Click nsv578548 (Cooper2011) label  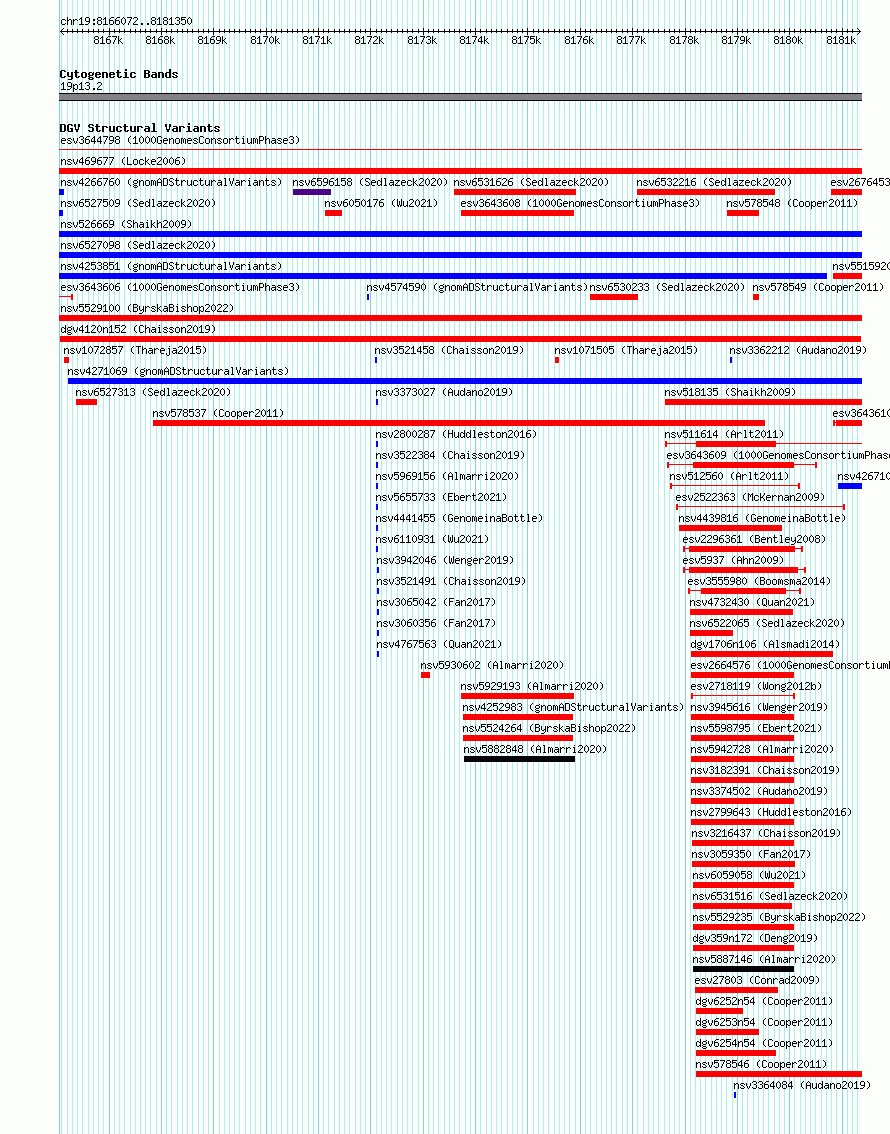coord(792,203)
